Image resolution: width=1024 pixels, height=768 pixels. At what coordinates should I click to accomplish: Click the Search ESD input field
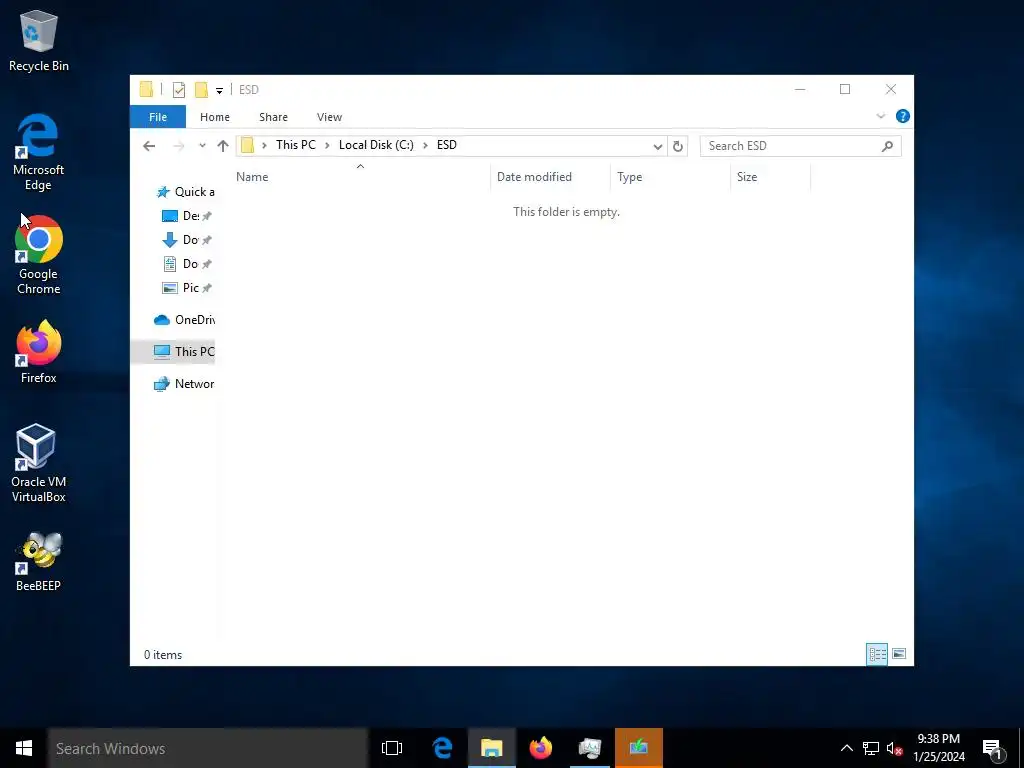tap(792, 146)
